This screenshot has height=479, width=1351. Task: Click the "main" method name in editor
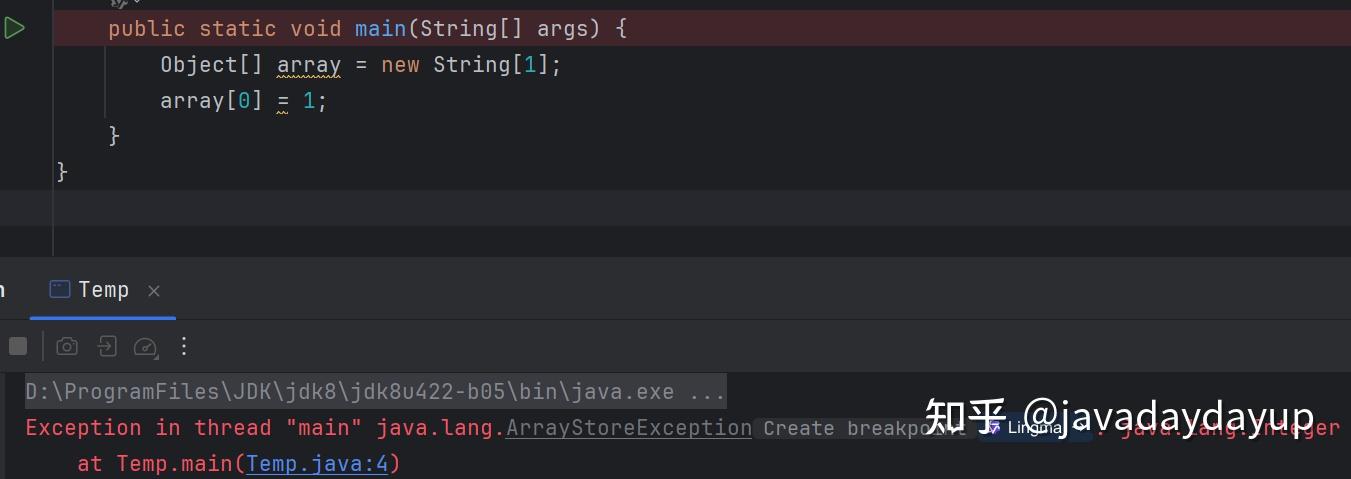(380, 29)
